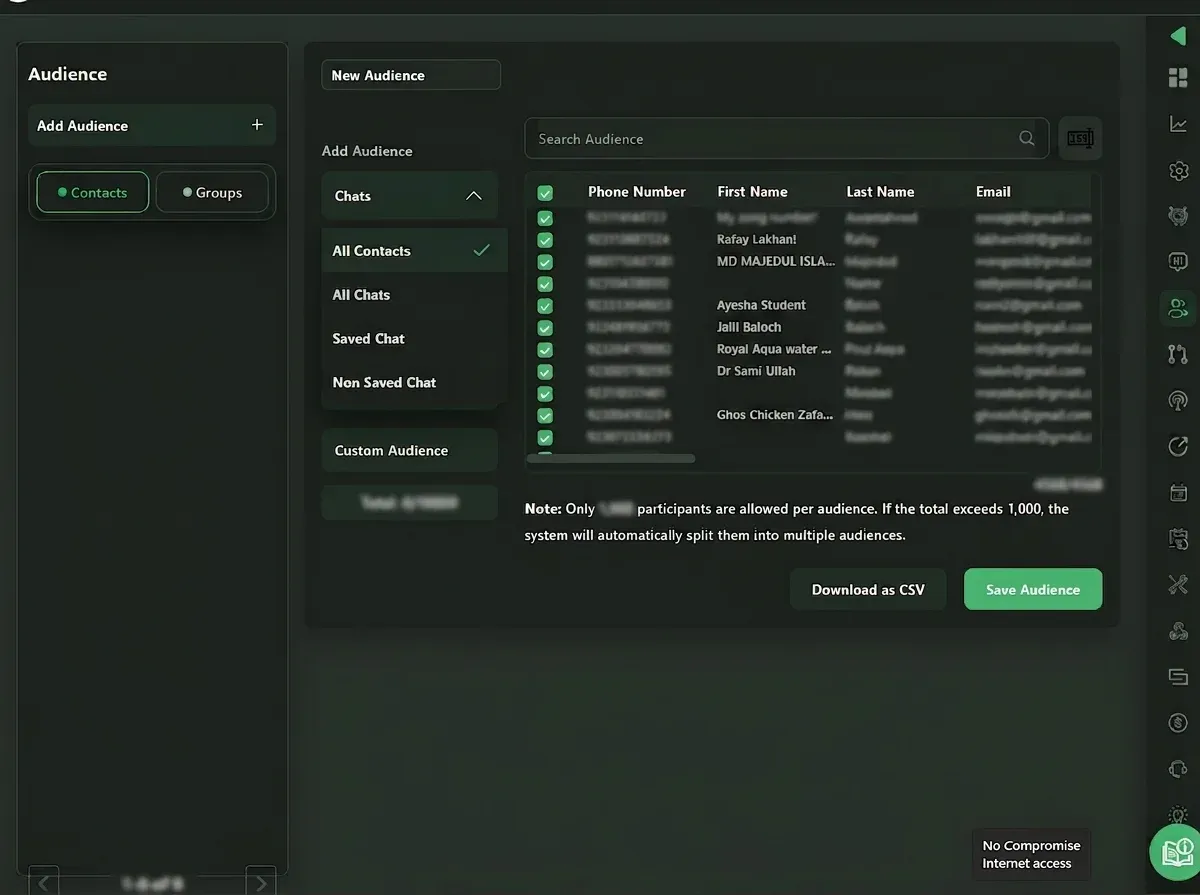Open the webhook icon in sidebar

pos(1178,630)
